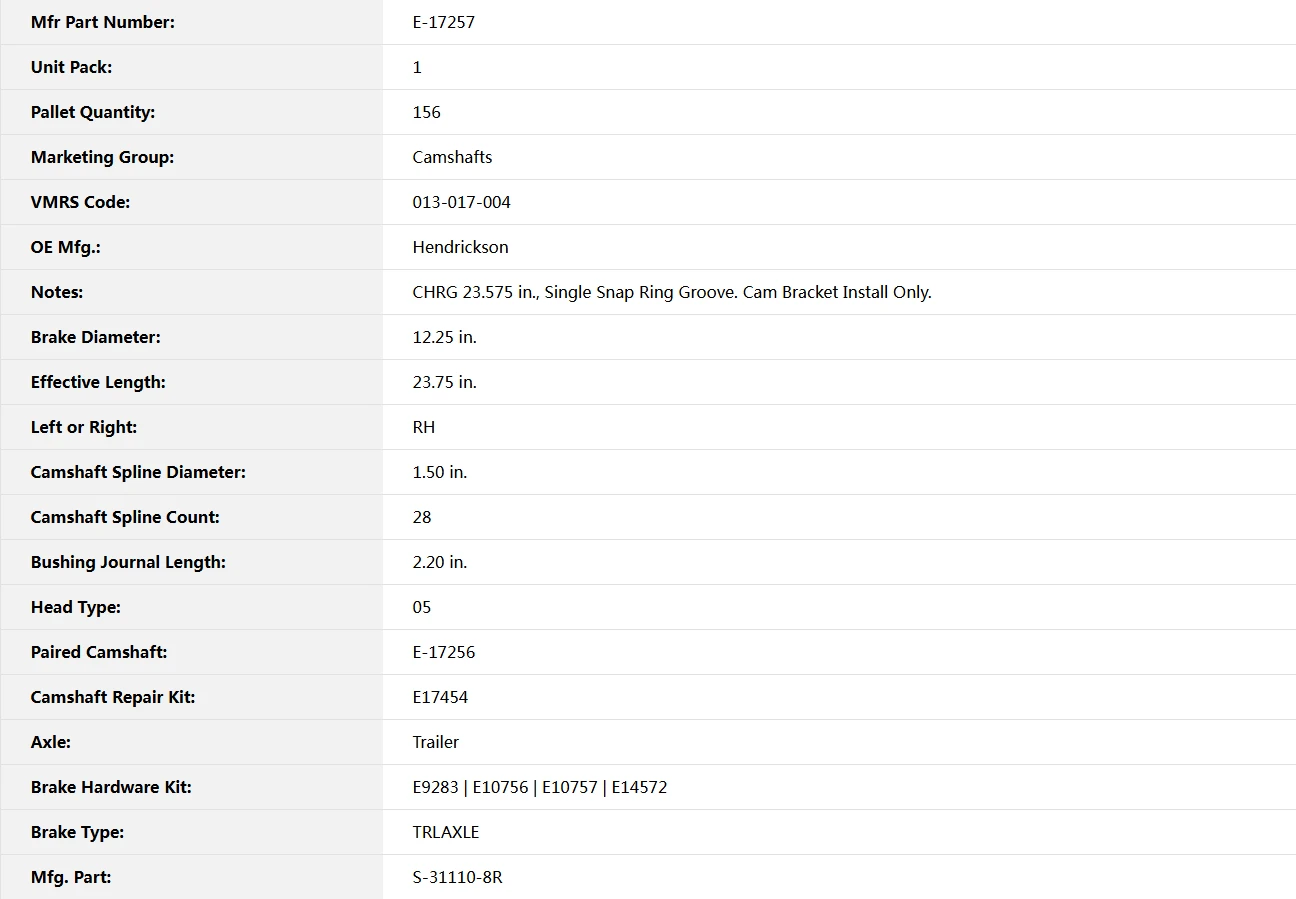Select the Brake Diameter label
This screenshot has height=899, width=1296.
click(96, 337)
